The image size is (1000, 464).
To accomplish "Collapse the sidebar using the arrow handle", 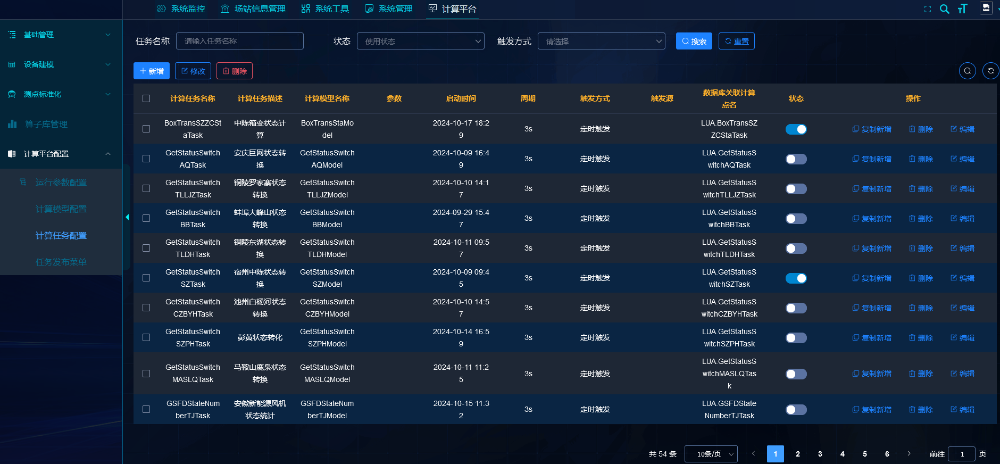I will click(127, 217).
